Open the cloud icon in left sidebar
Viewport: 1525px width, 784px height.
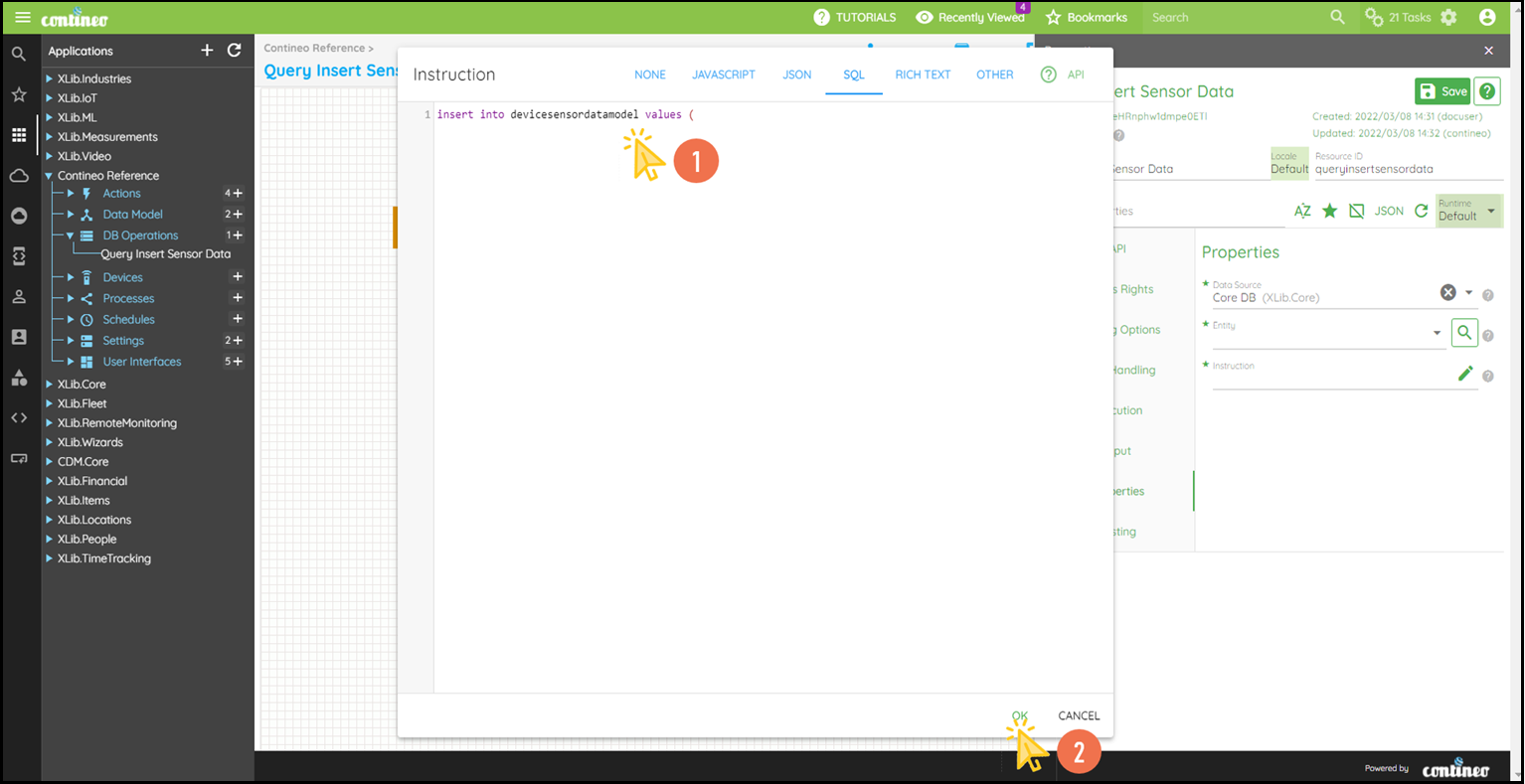[19, 176]
